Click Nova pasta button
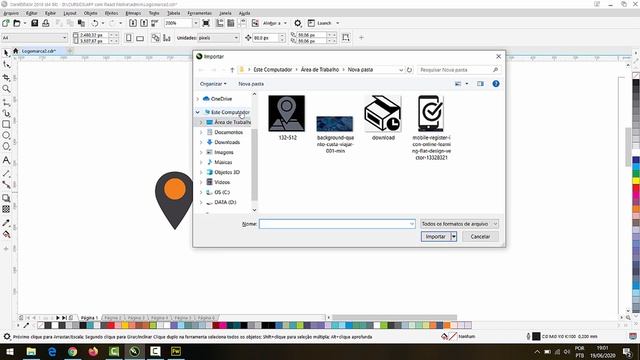 click(251, 84)
